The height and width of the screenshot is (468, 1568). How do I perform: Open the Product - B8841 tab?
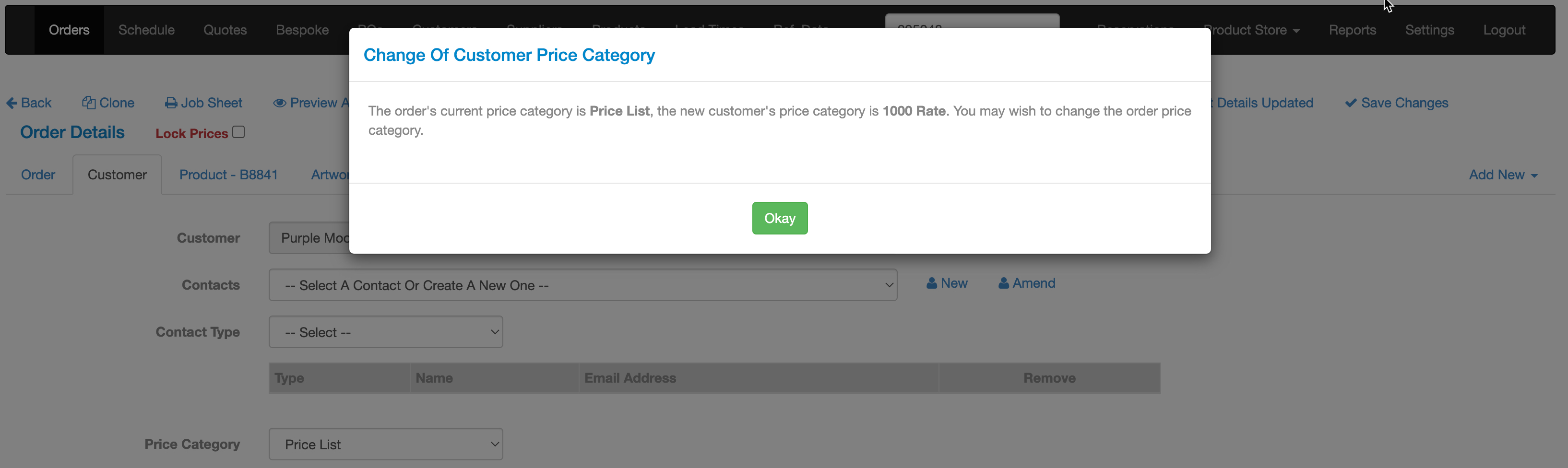(x=228, y=175)
